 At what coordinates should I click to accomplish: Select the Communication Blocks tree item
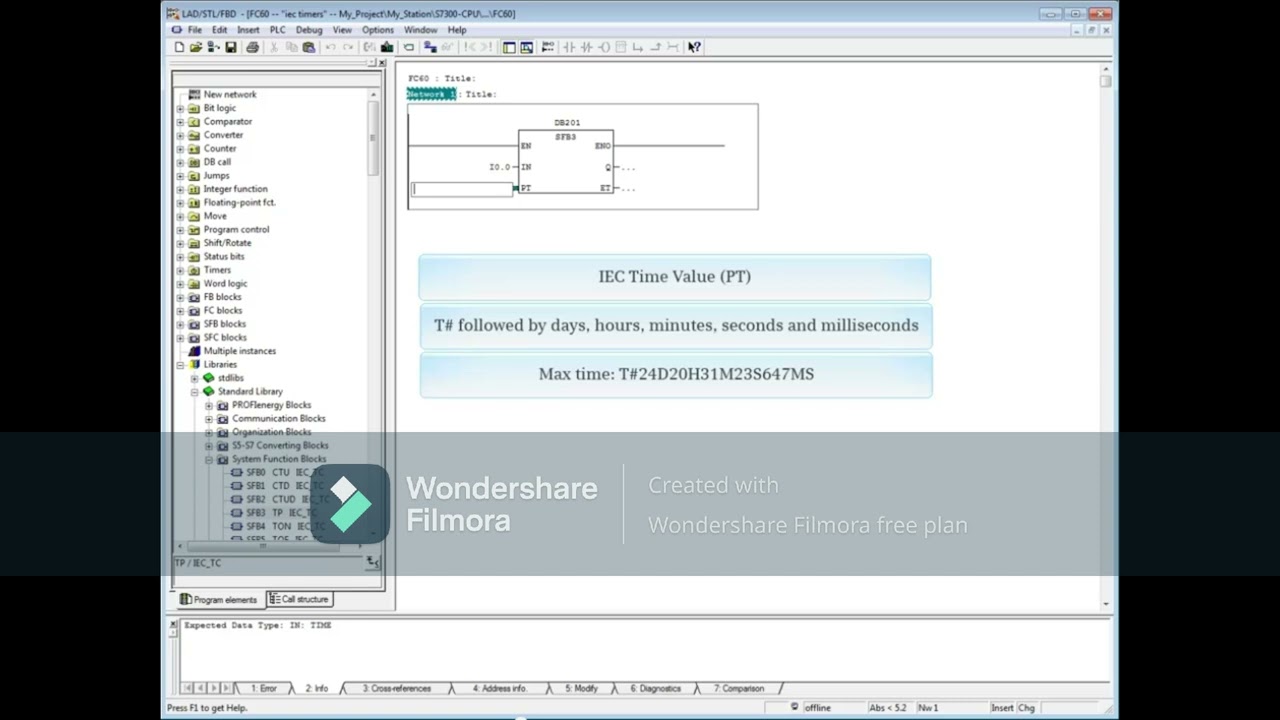click(278, 419)
